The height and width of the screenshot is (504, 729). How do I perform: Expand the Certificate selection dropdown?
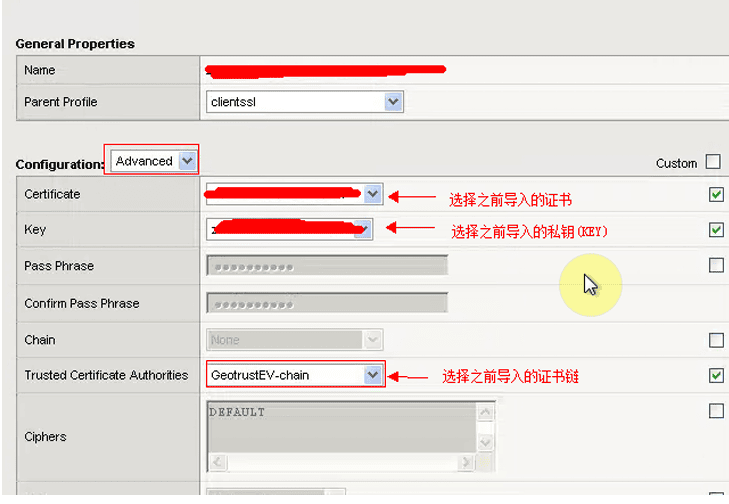372,194
